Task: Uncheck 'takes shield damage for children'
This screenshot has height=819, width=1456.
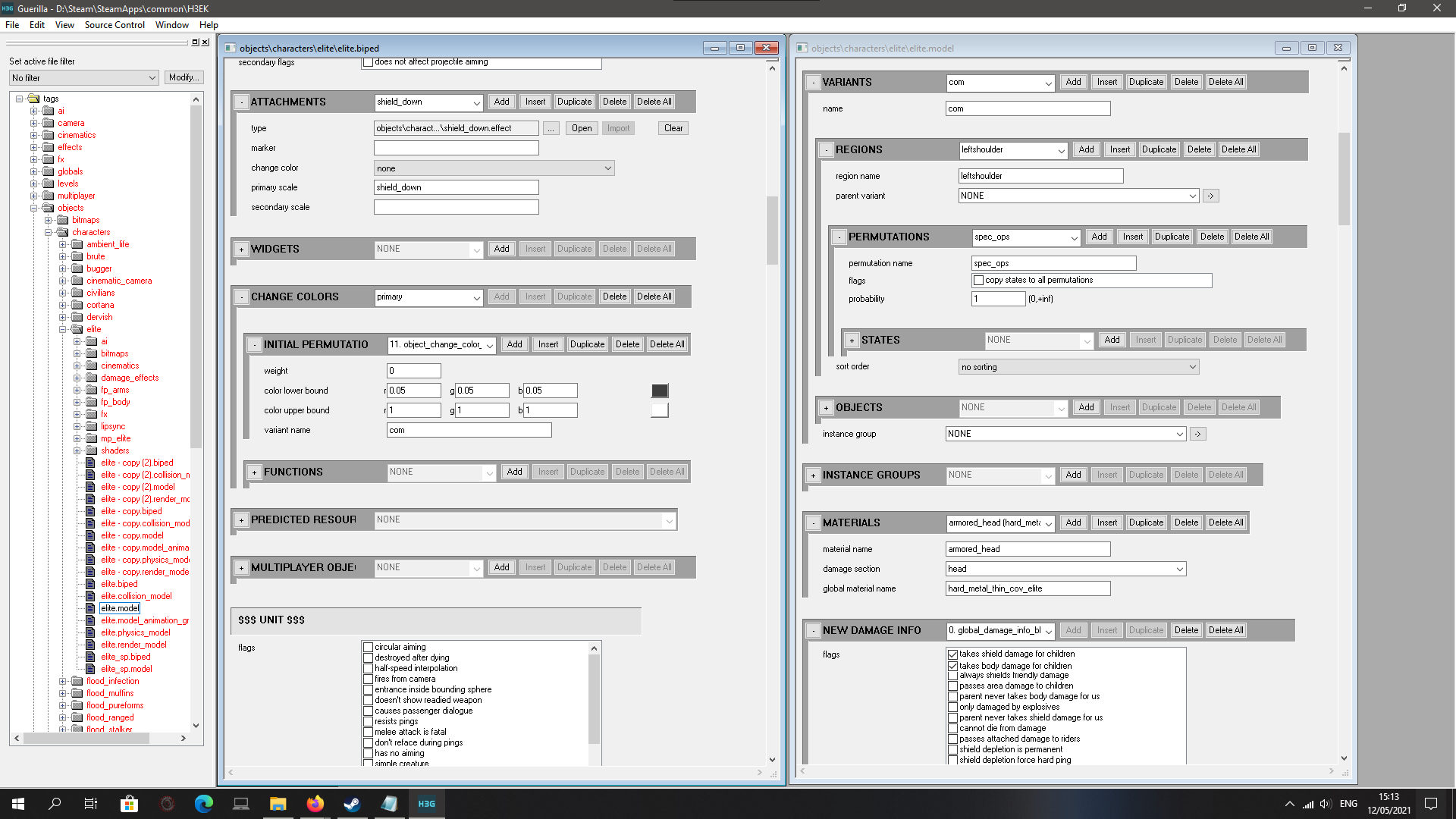Action: 952,654
